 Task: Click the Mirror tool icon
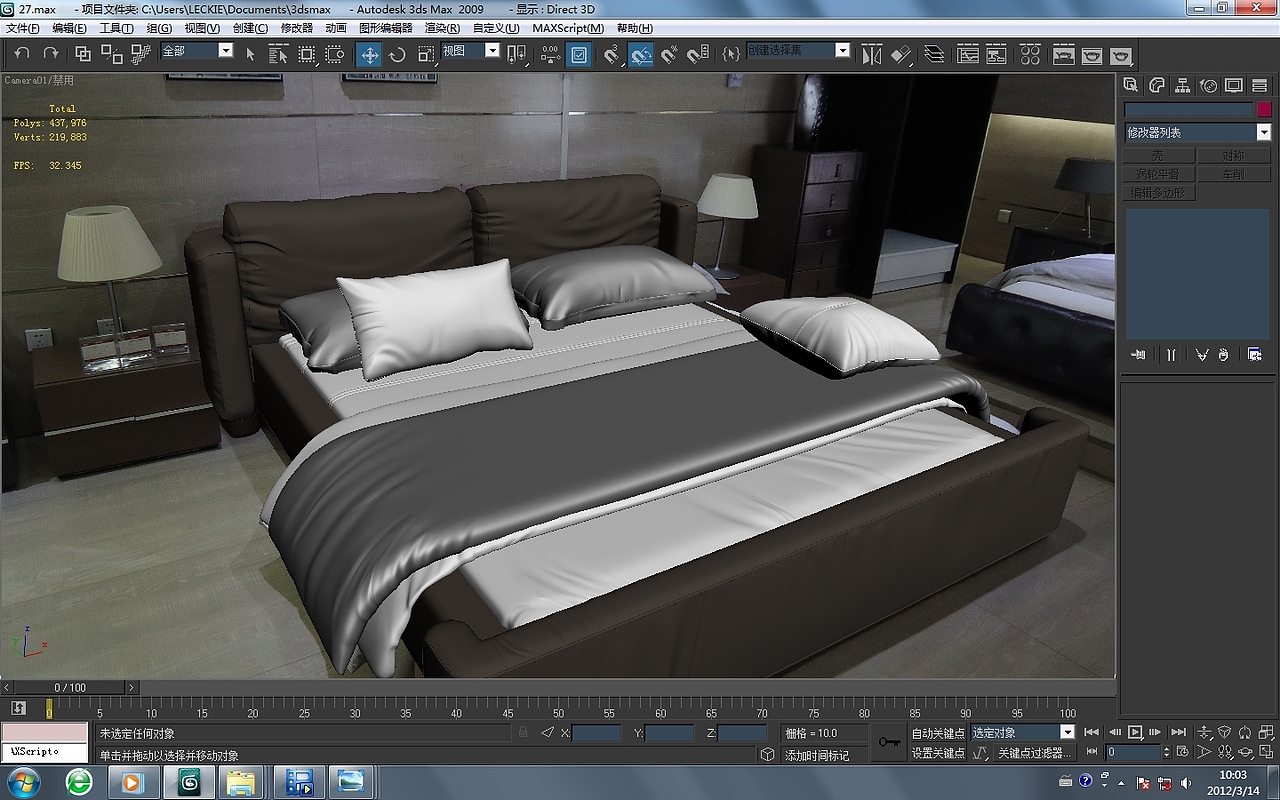[872, 54]
